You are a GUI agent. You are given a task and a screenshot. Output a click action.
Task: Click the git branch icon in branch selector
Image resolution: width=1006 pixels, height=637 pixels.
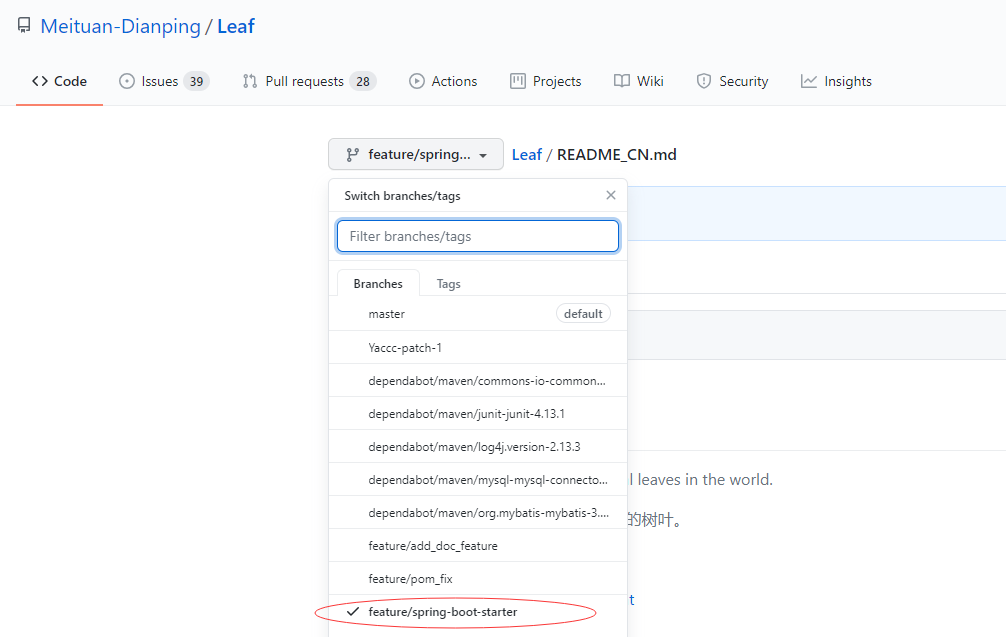352,155
